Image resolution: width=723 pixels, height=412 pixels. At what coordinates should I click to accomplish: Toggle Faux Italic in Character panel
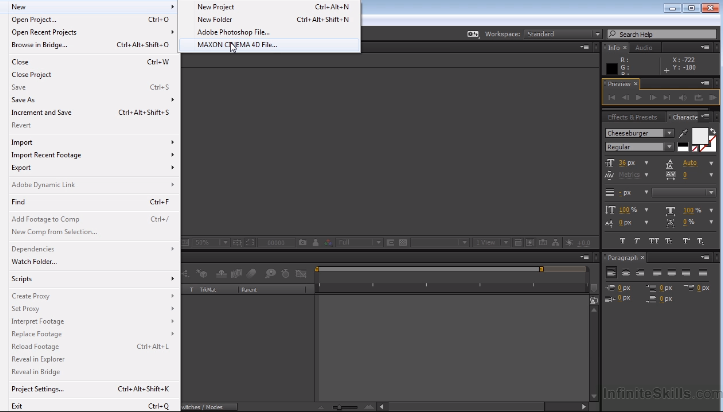[x=637, y=241]
